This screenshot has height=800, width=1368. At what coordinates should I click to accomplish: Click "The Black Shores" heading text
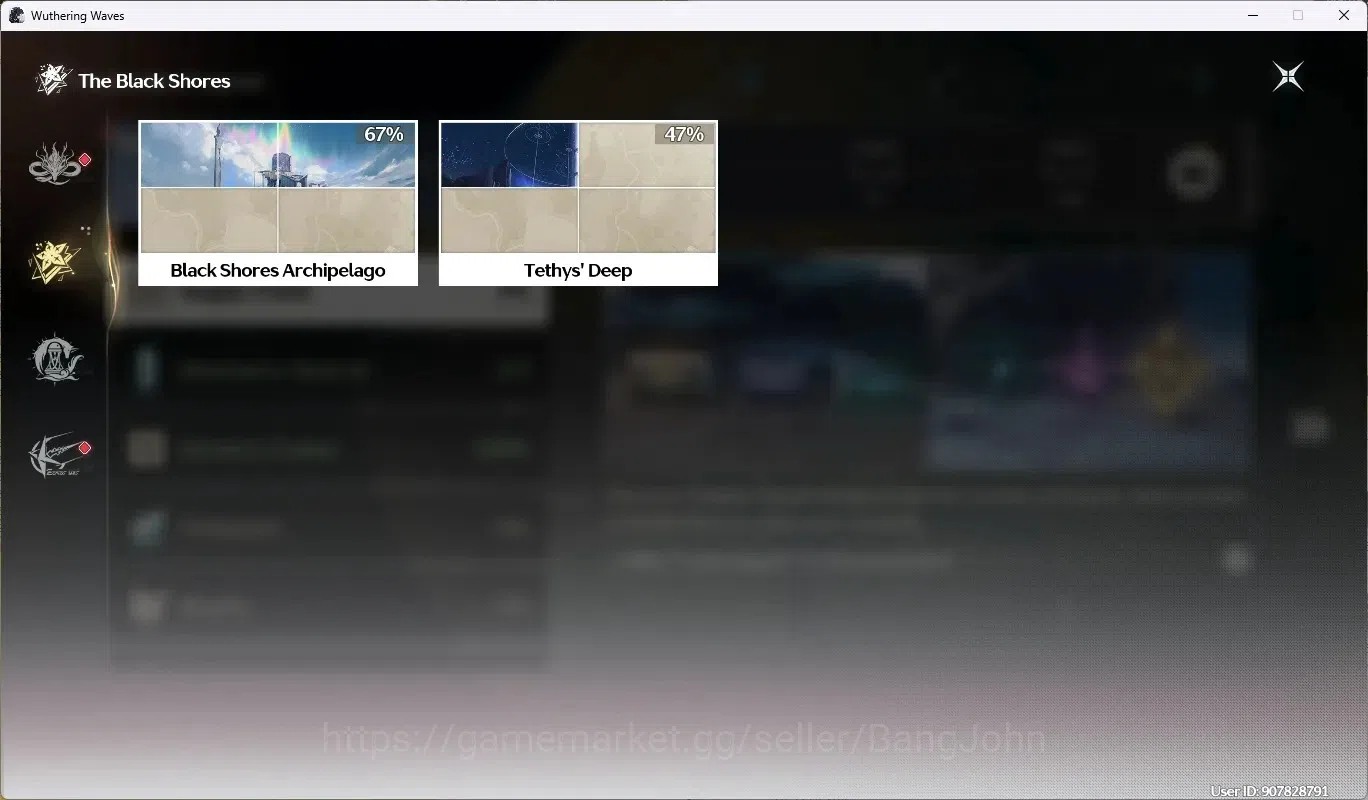tap(154, 81)
